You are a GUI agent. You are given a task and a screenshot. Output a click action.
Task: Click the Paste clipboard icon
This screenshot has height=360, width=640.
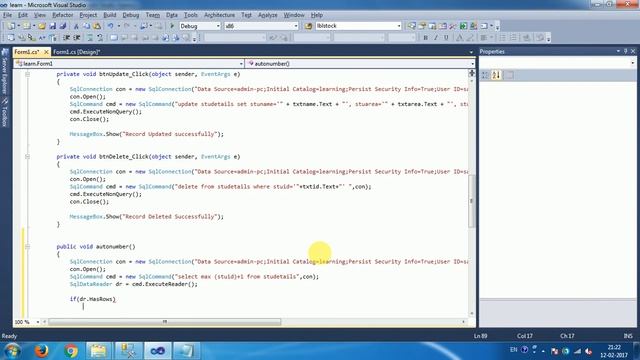pyautogui.click(x=97, y=26)
